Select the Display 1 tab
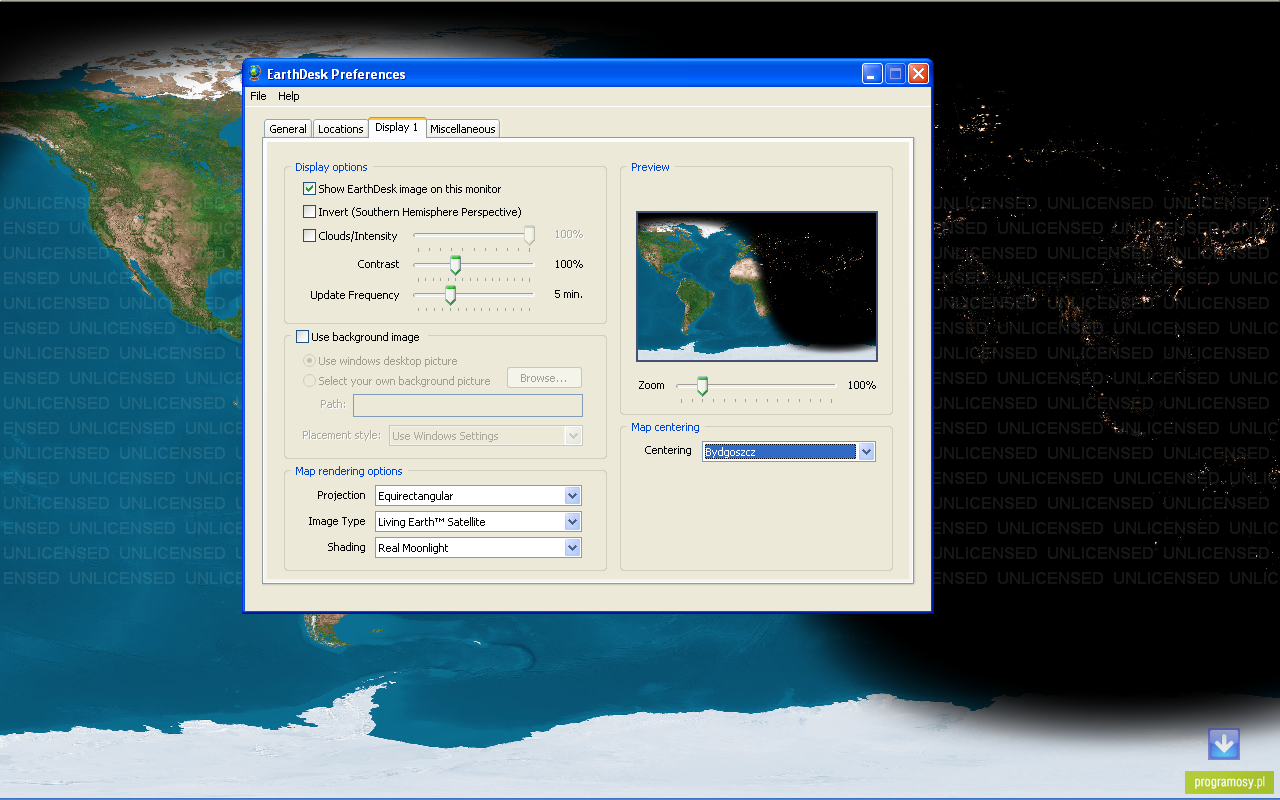1280x800 pixels. (397, 128)
